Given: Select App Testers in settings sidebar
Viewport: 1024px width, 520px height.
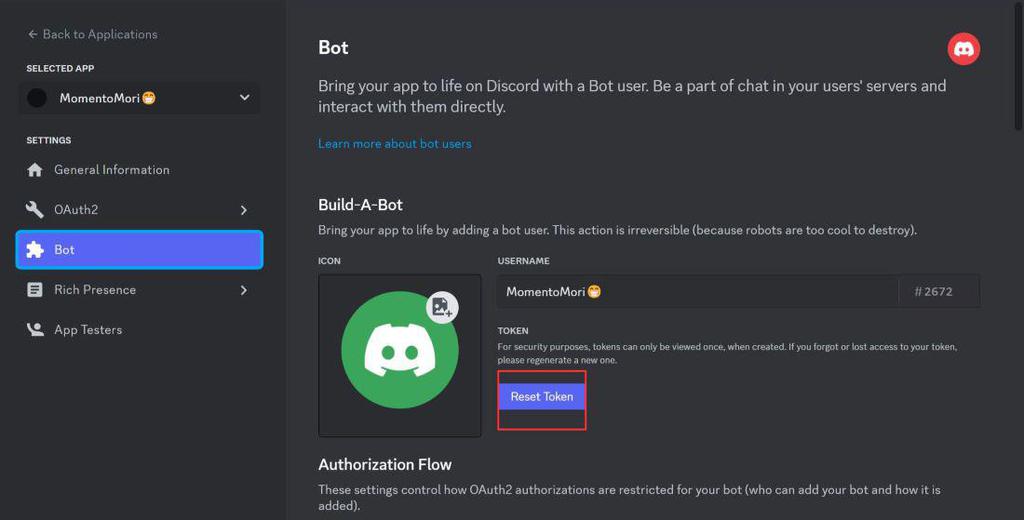Looking at the screenshot, I should [x=88, y=330].
